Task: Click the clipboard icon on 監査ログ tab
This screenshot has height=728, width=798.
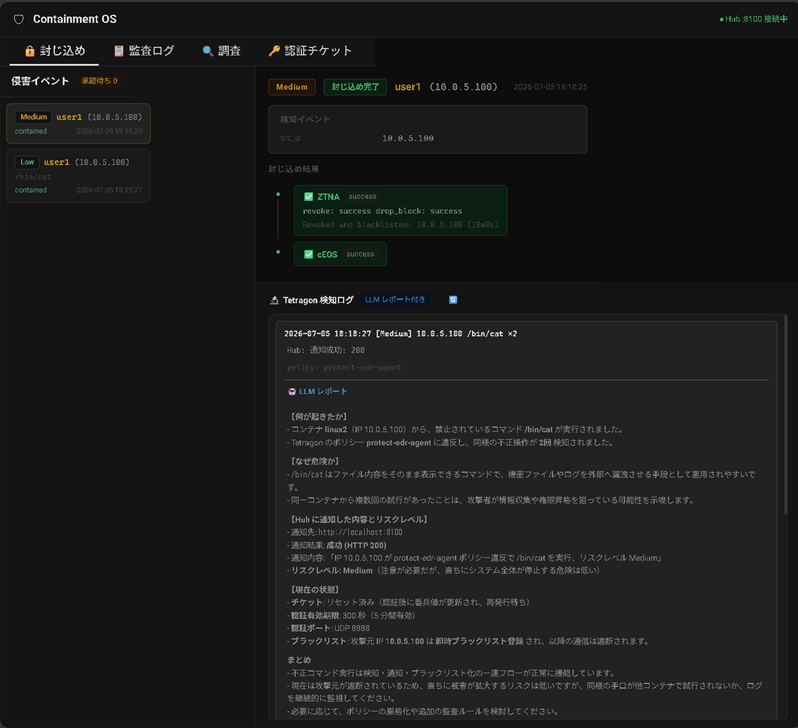Action: click(119, 51)
